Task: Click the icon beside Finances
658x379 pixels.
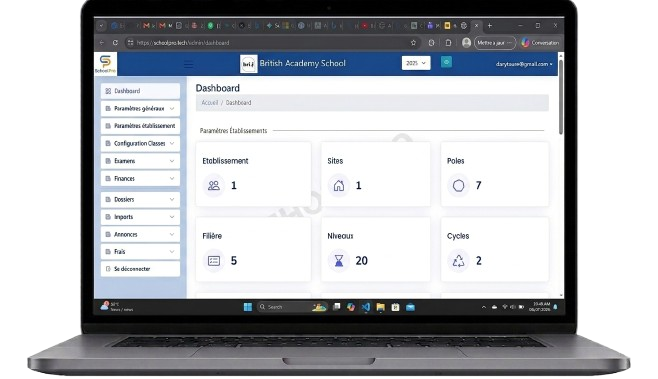Action: (x=108, y=179)
